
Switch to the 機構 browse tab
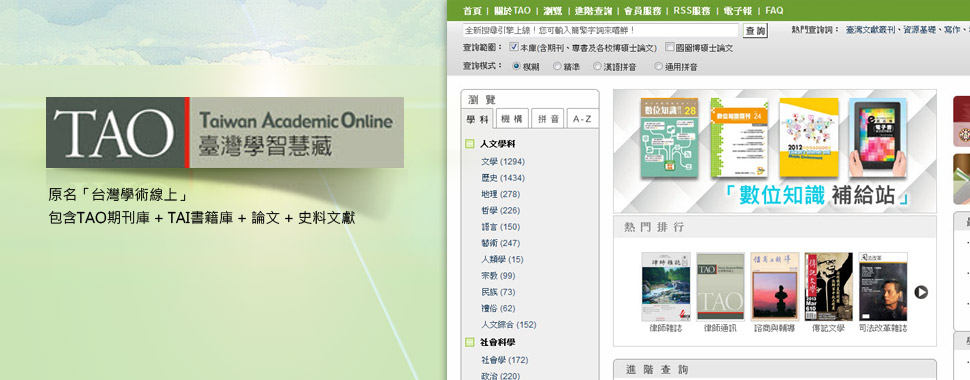pos(512,118)
